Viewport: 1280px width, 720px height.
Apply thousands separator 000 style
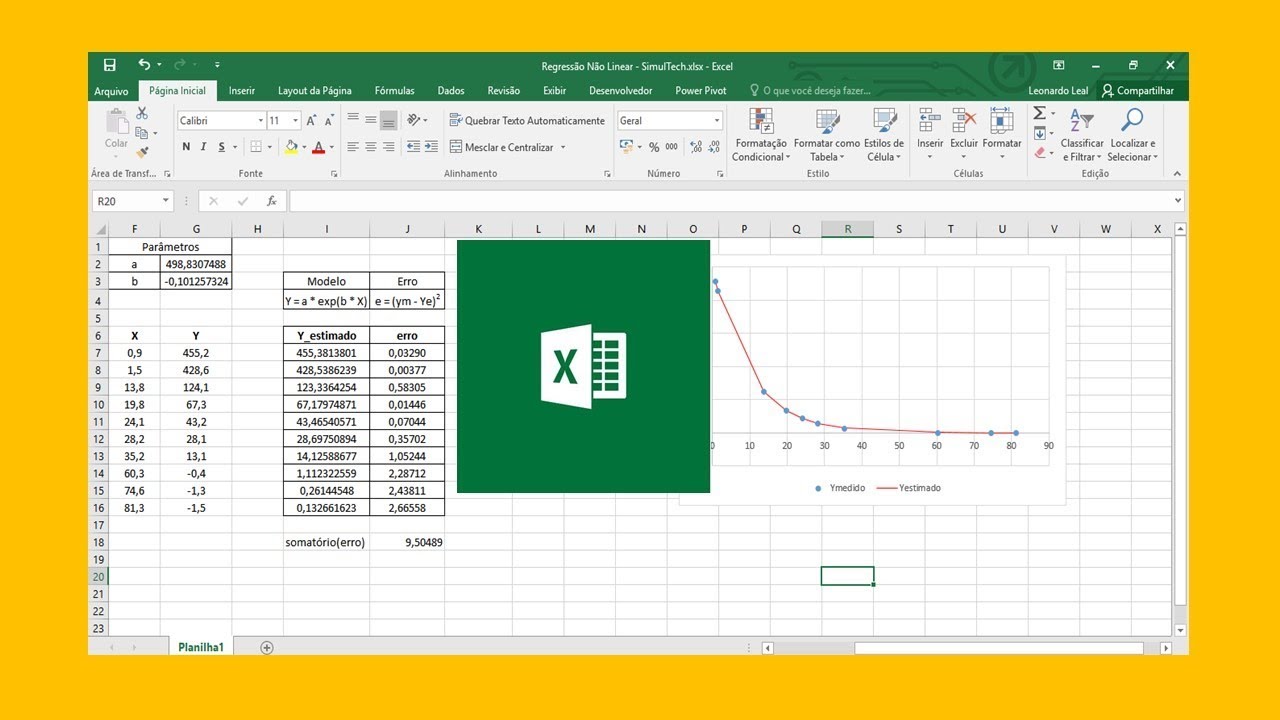[671, 147]
